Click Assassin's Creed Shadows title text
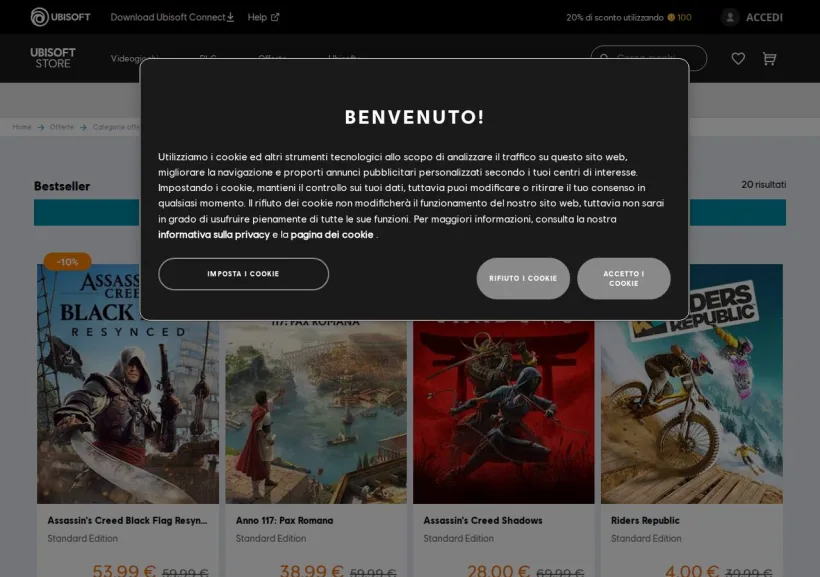The height and width of the screenshot is (577, 820). pyautogui.click(x=483, y=521)
